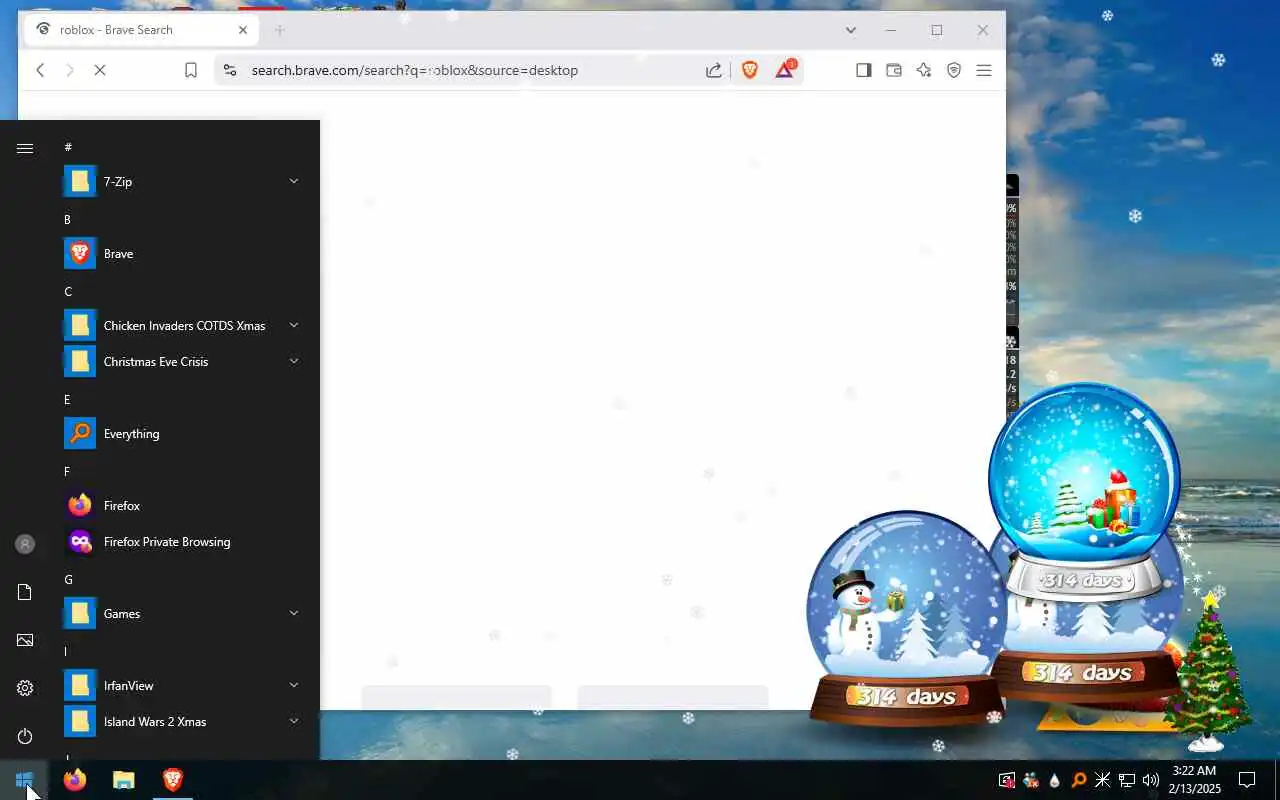Click the # section header

(x=68, y=147)
